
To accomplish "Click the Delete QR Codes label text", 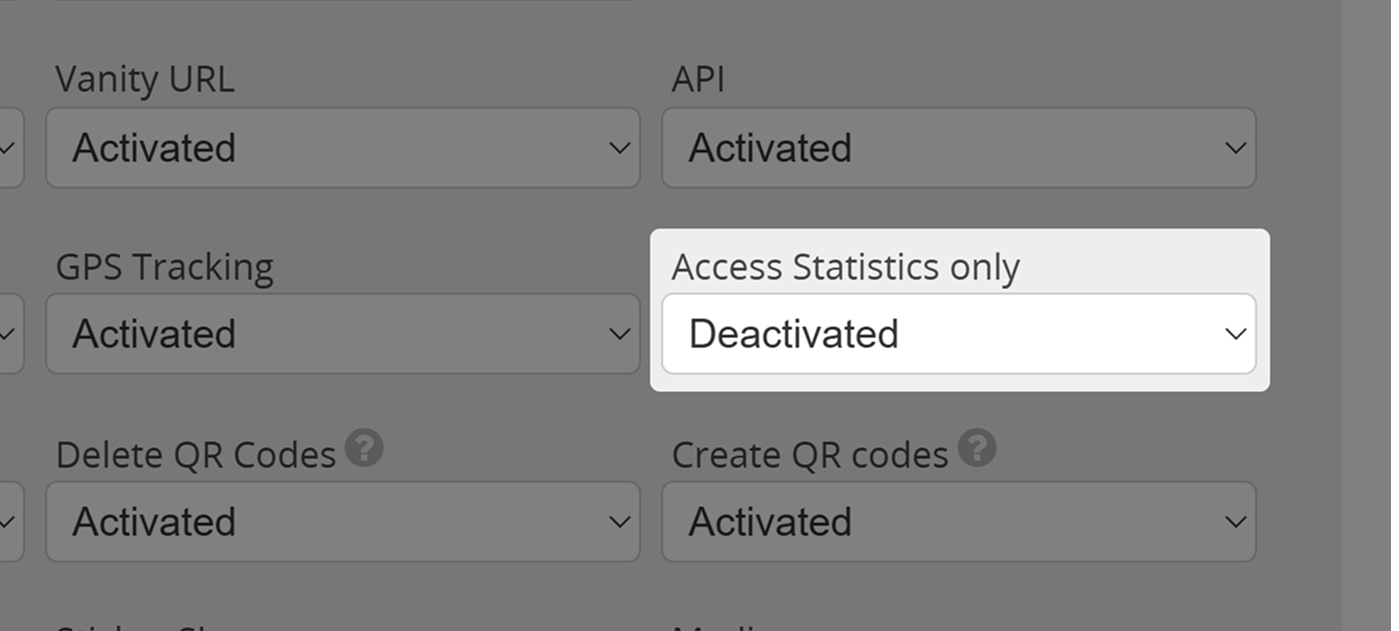I will [x=196, y=455].
